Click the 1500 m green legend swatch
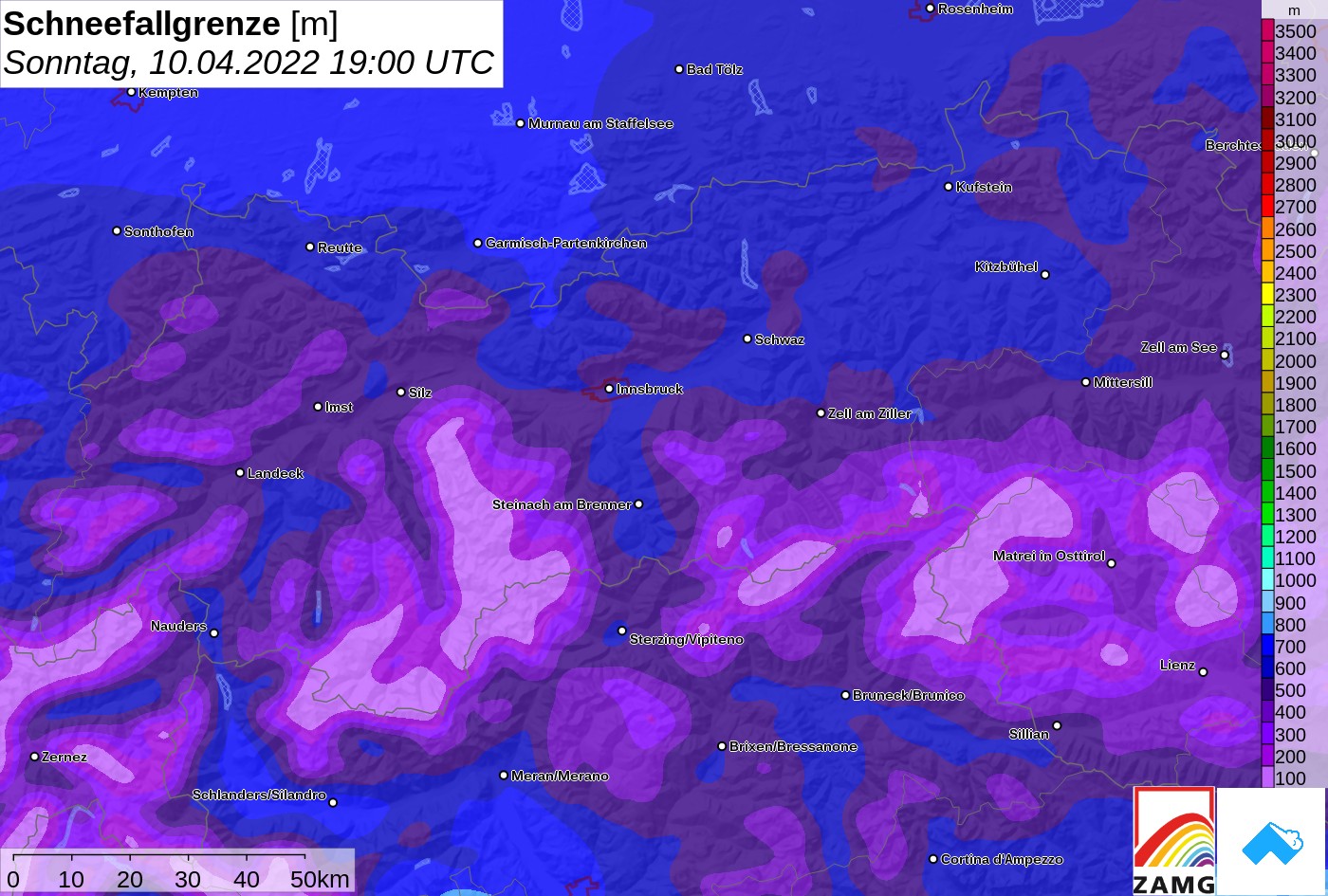Viewport: 1328px width, 896px height. [1267, 471]
